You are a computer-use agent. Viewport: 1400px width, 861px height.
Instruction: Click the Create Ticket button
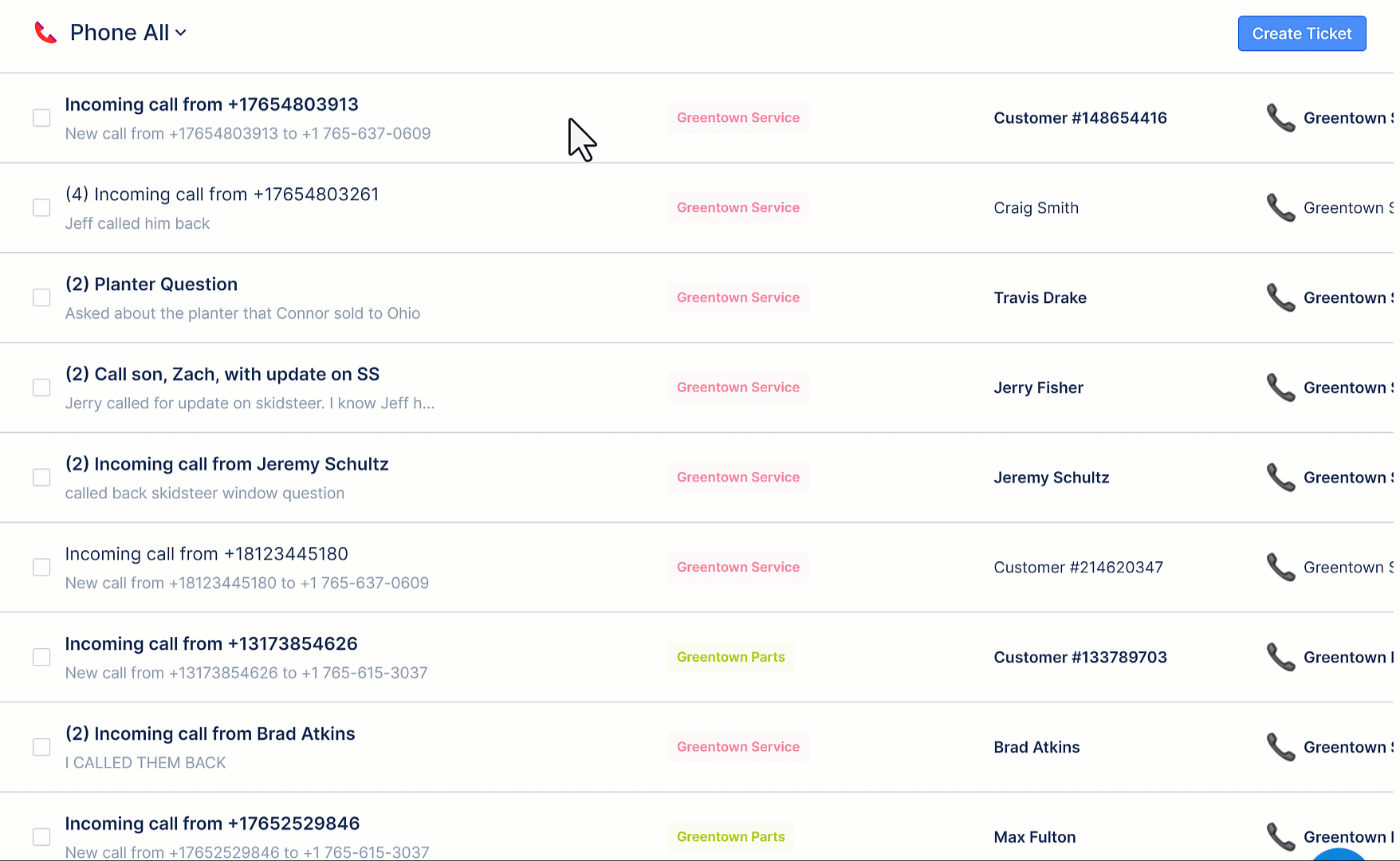(x=1301, y=33)
